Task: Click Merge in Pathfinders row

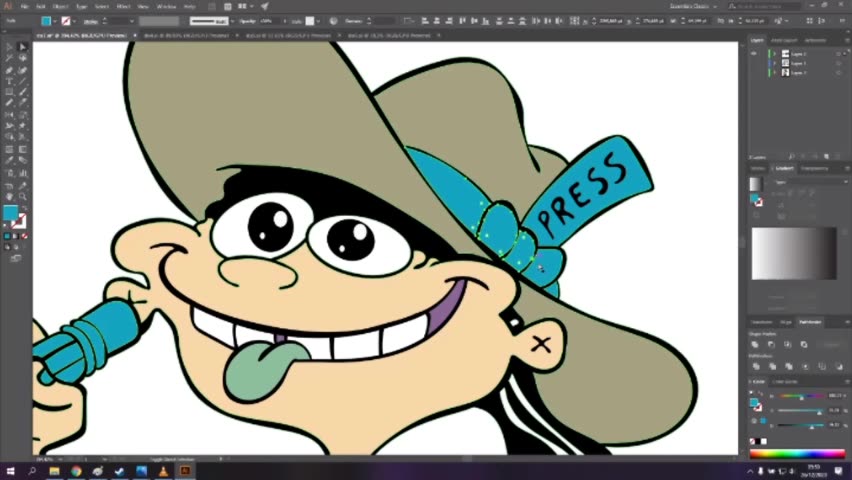Action: coord(788,366)
